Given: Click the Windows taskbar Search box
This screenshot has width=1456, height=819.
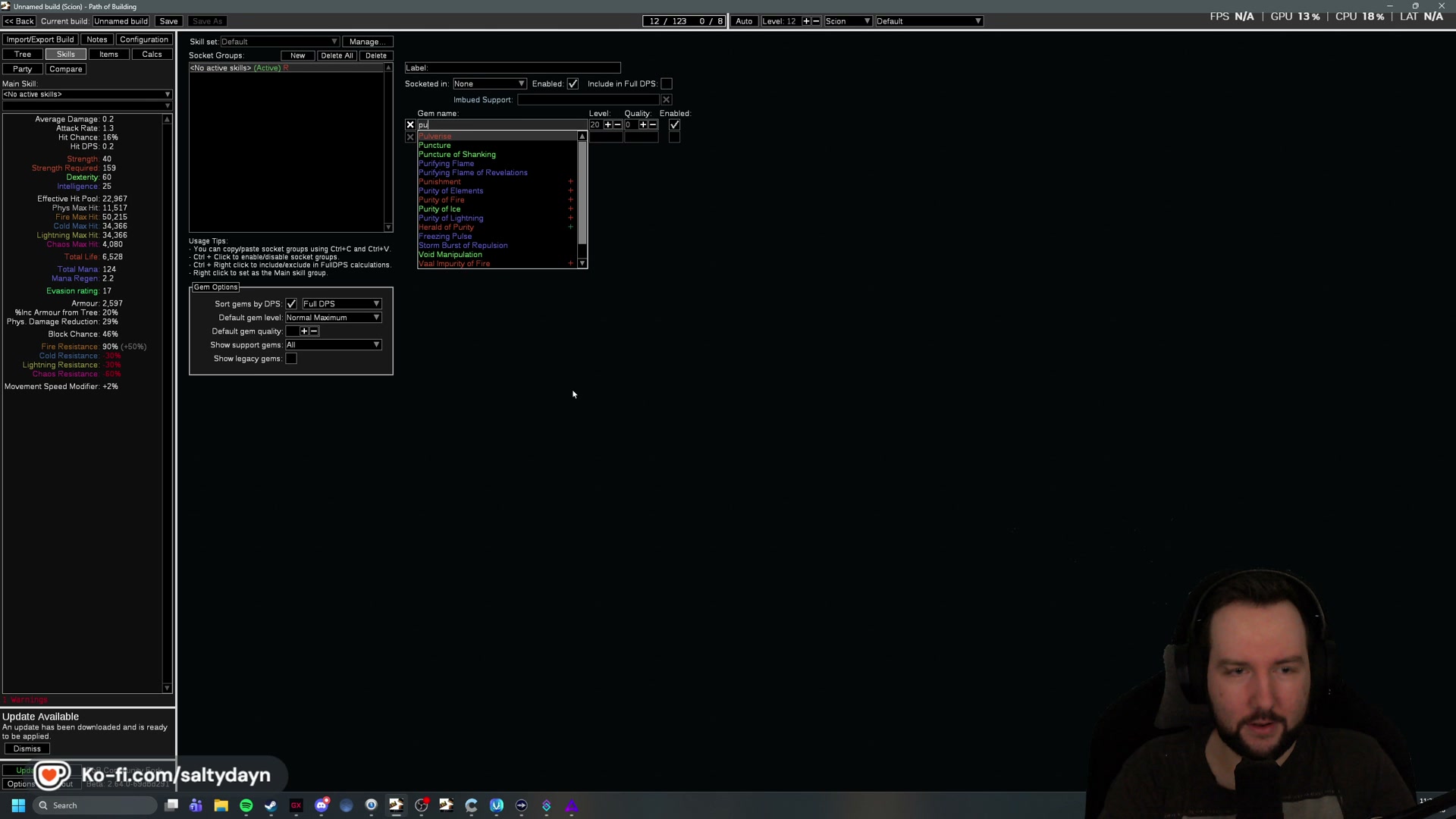Looking at the screenshot, I should point(96,805).
